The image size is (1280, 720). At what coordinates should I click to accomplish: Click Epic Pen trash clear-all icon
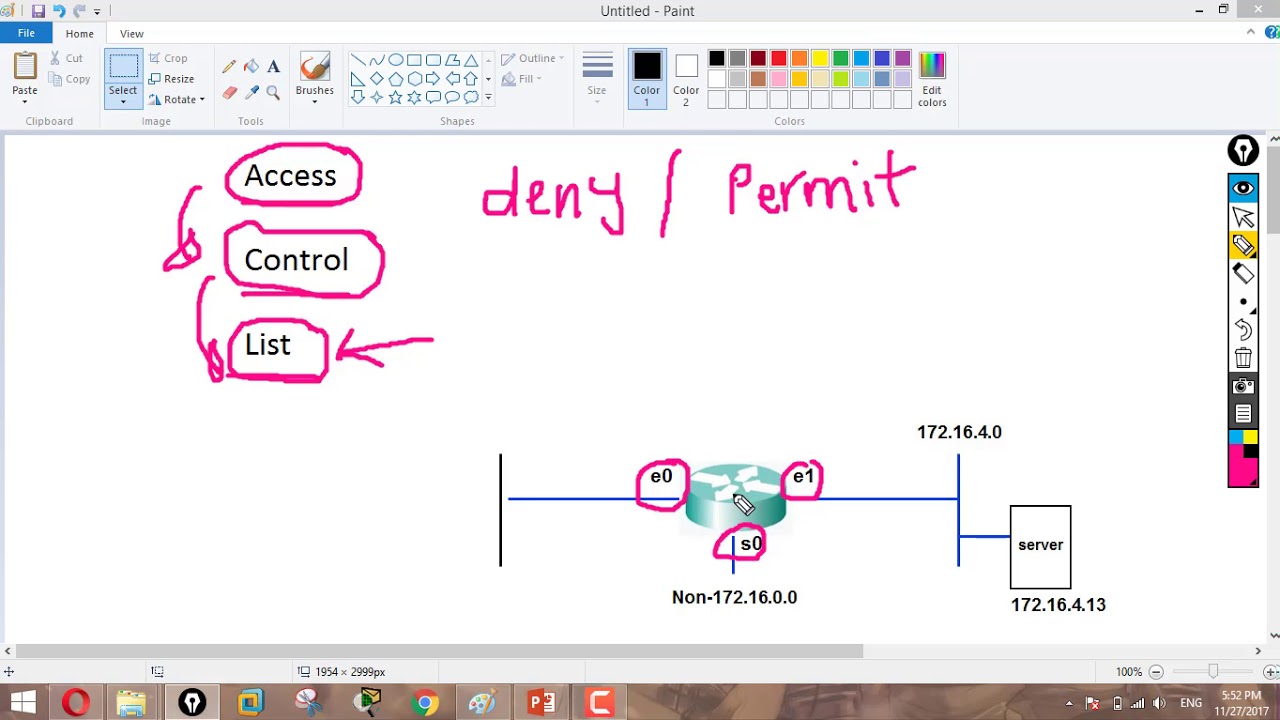[1243, 357]
